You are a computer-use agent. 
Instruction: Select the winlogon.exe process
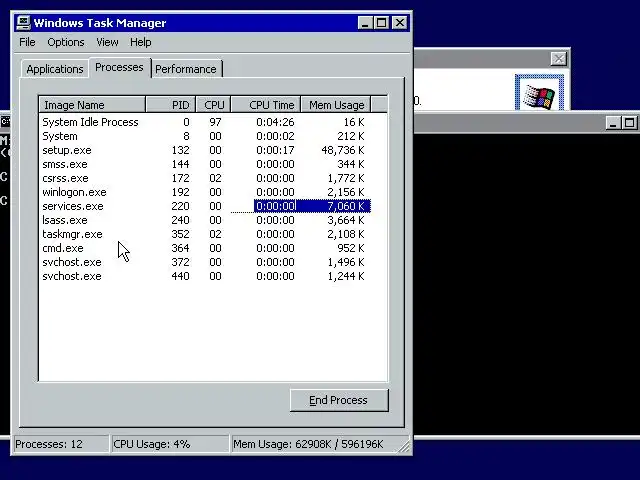pyautogui.click(x=204, y=192)
